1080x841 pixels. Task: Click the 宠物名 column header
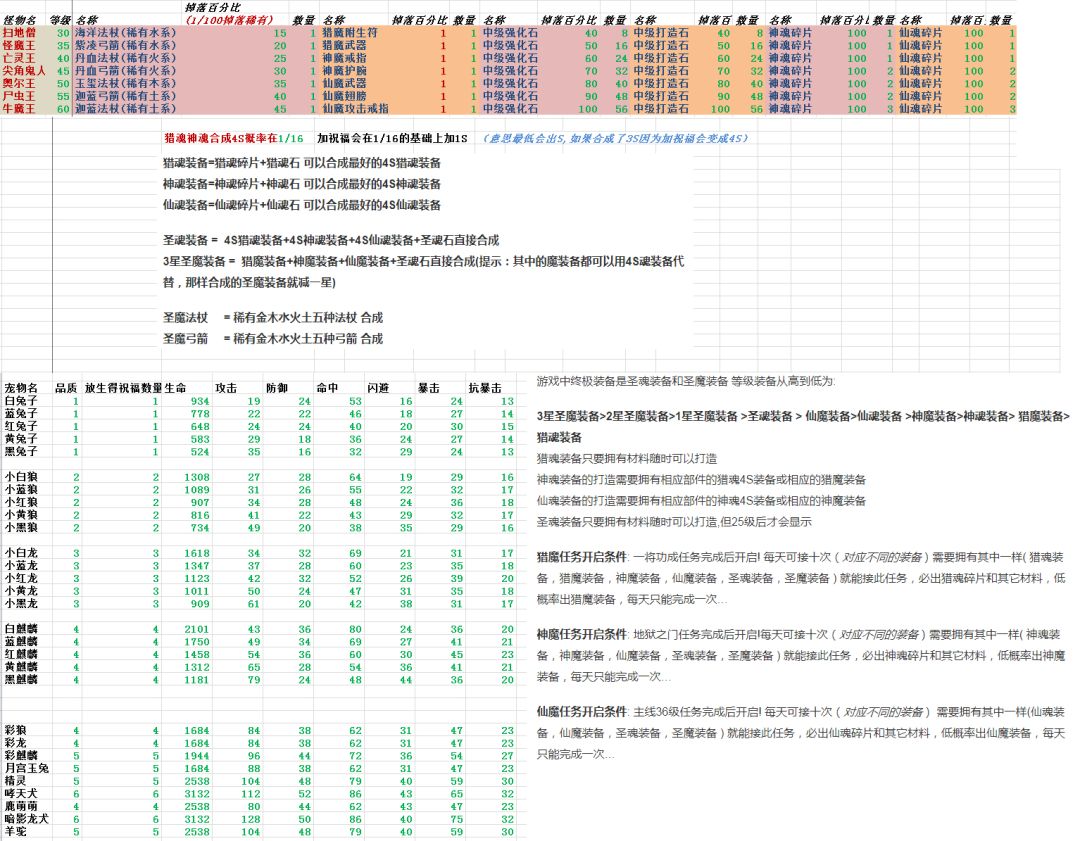click(21, 388)
